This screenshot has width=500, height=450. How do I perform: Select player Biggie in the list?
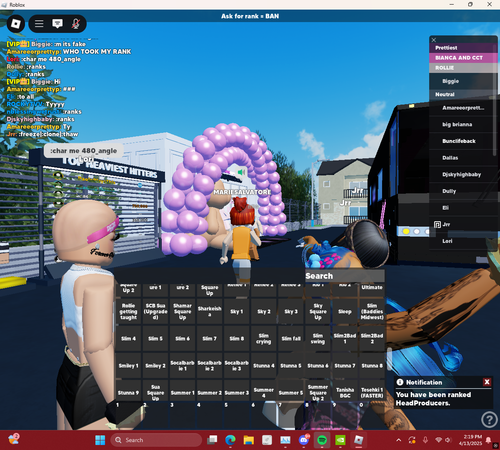pos(463,81)
